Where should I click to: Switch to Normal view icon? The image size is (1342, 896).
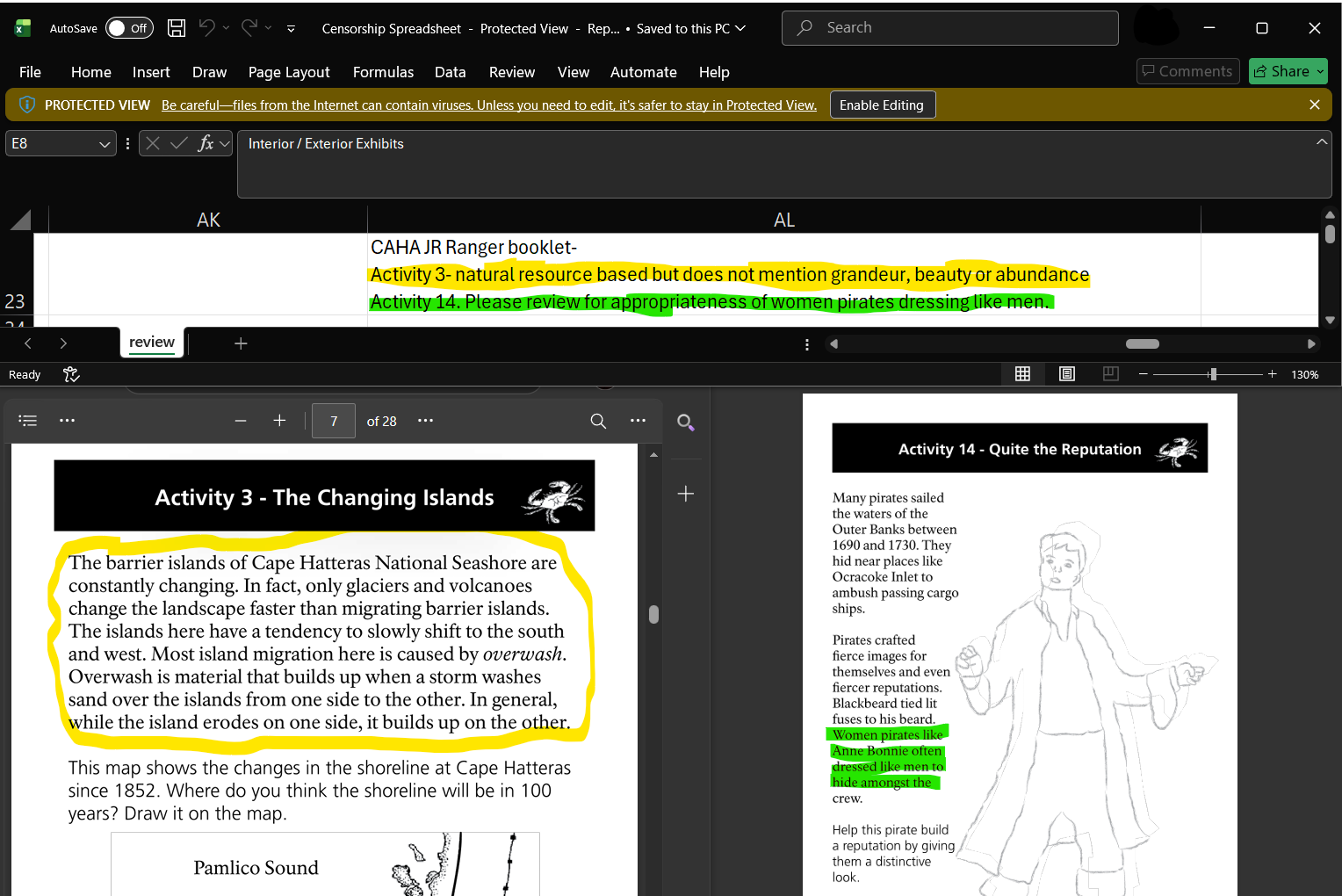point(1022,374)
